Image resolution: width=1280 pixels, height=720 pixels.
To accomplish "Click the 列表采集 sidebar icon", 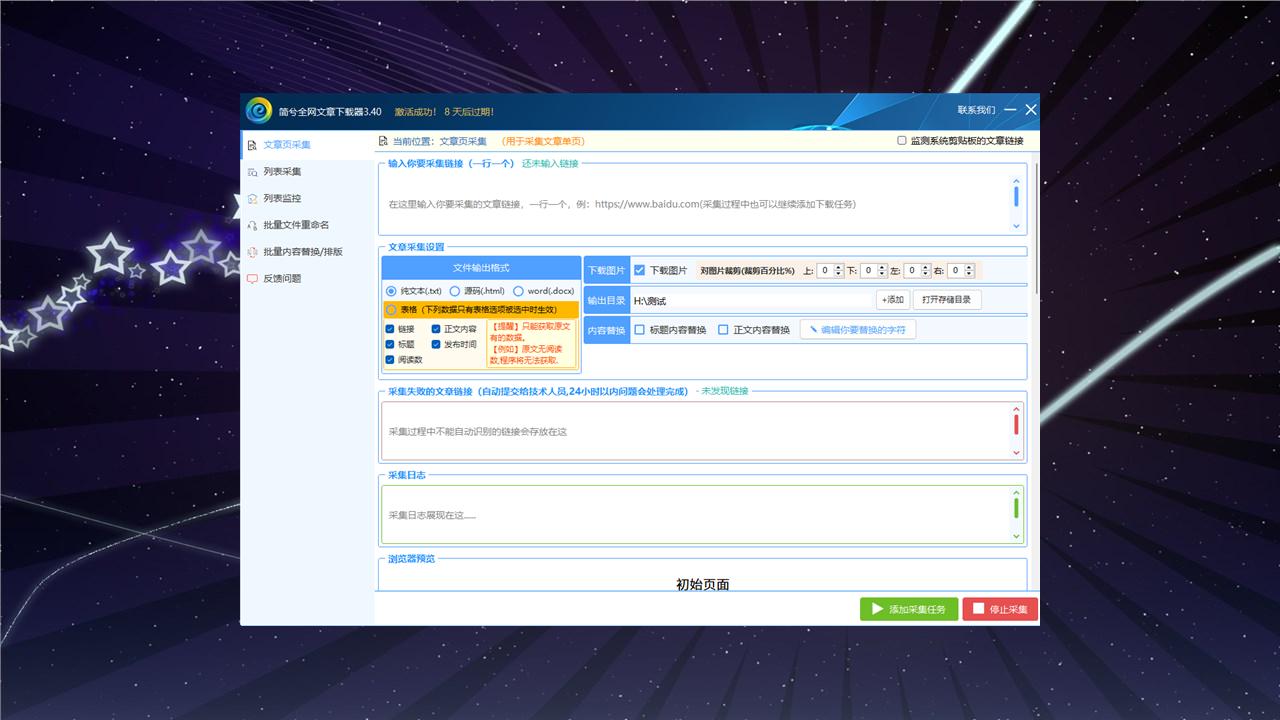I will 252,172.
